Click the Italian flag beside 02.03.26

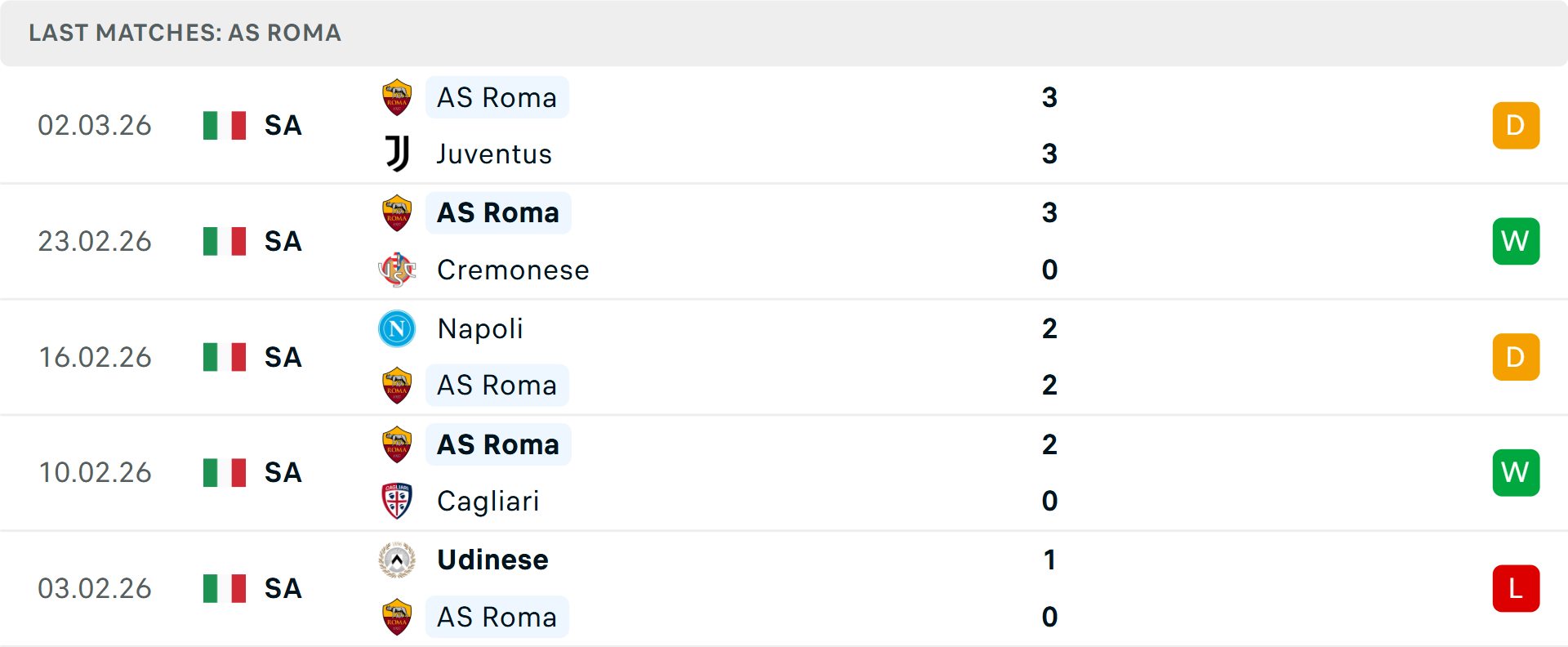[x=224, y=125]
